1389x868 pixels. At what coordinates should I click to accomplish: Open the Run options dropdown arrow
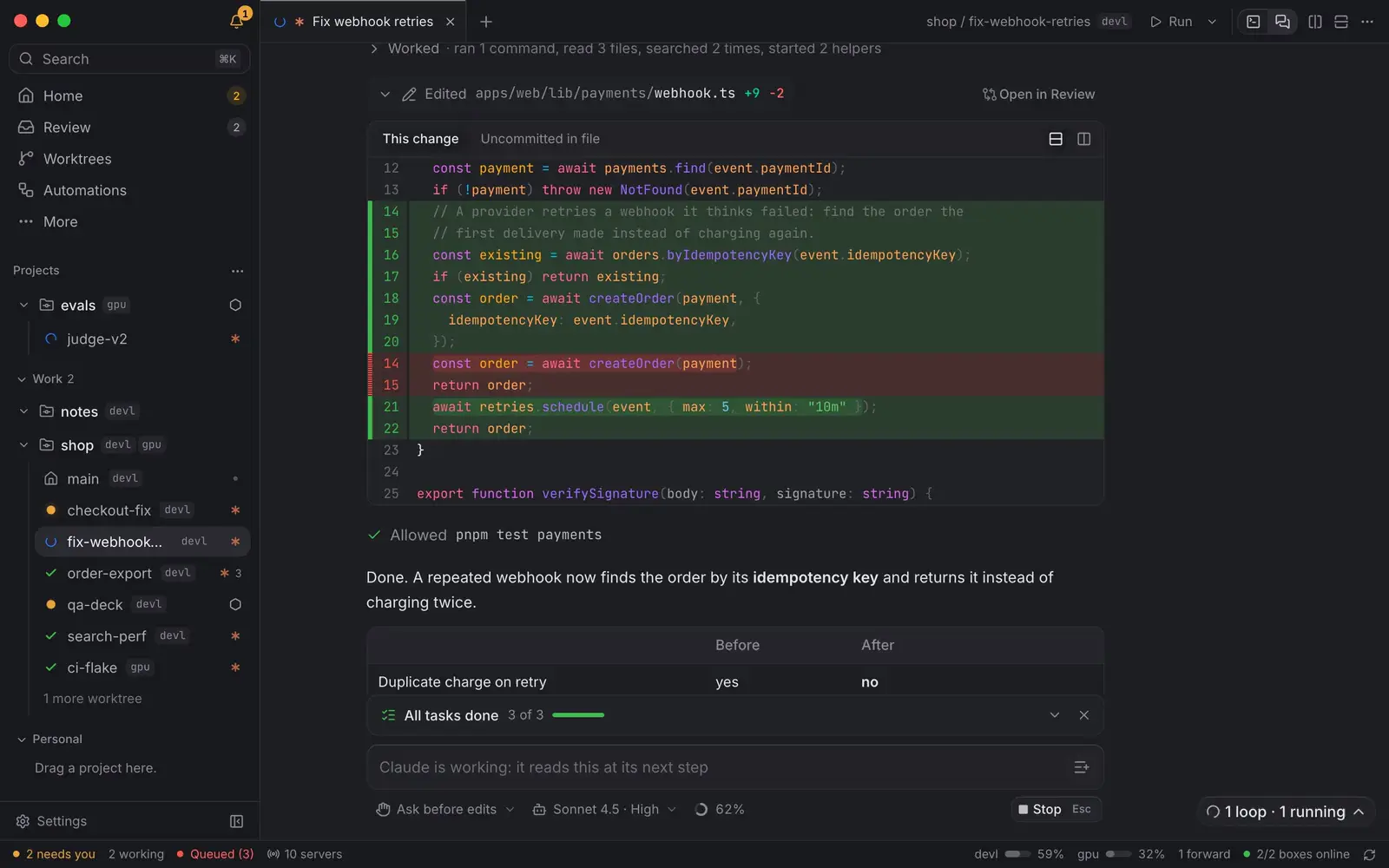(x=1212, y=22)
